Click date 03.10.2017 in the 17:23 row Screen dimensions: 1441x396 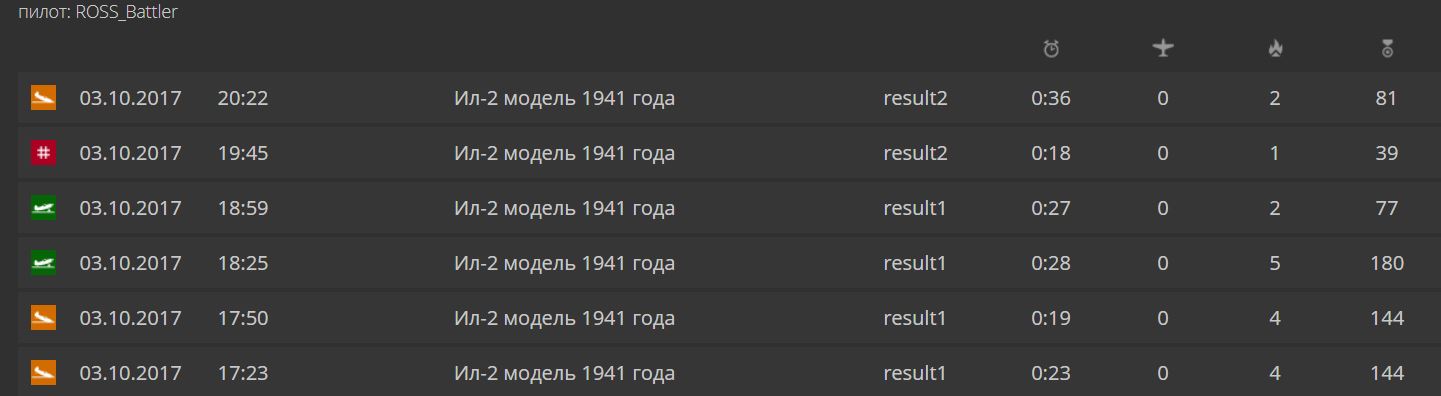130,374
